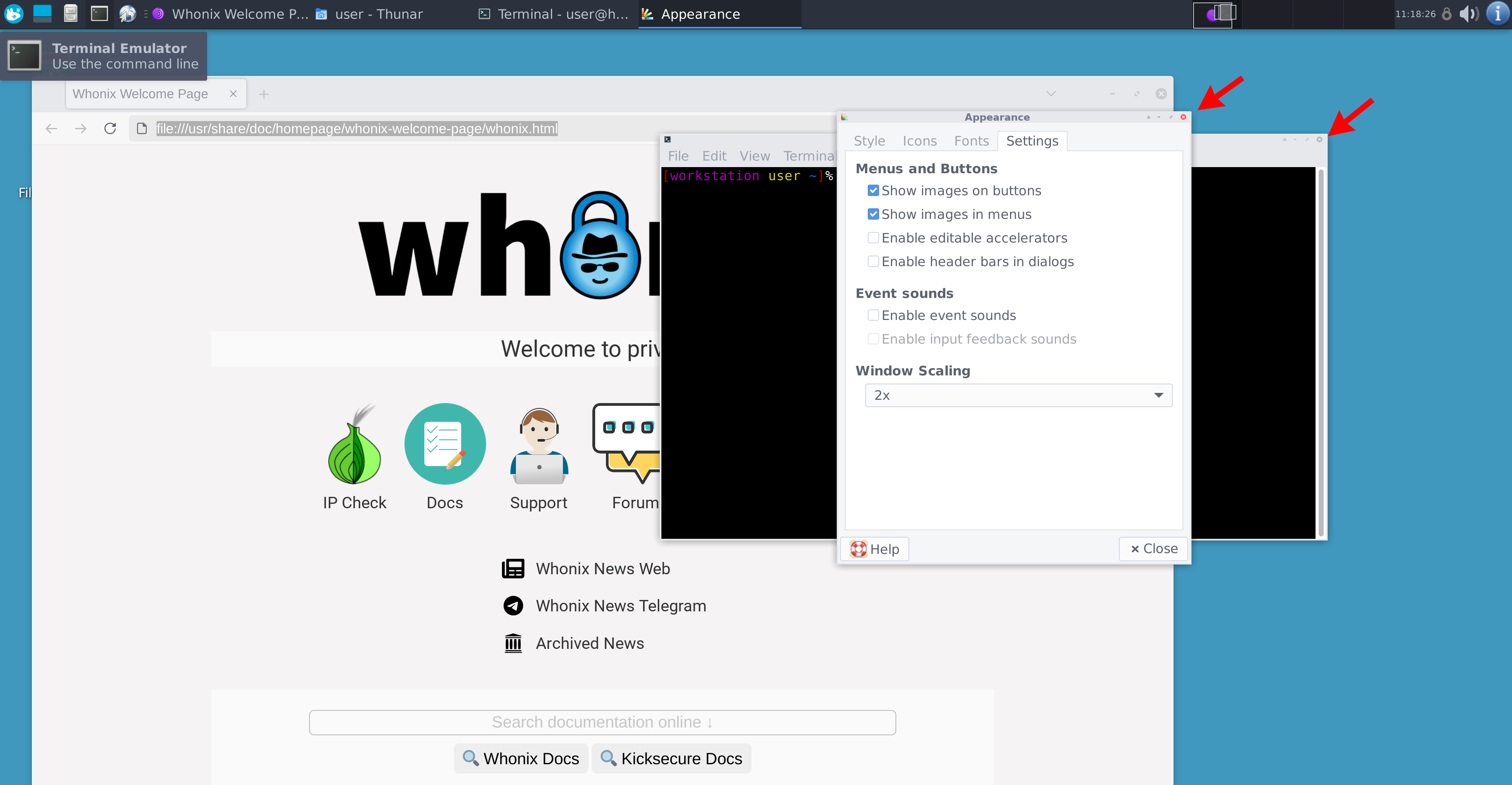
Task: Open the browser tab list chevron
Action: (1051, 94)
